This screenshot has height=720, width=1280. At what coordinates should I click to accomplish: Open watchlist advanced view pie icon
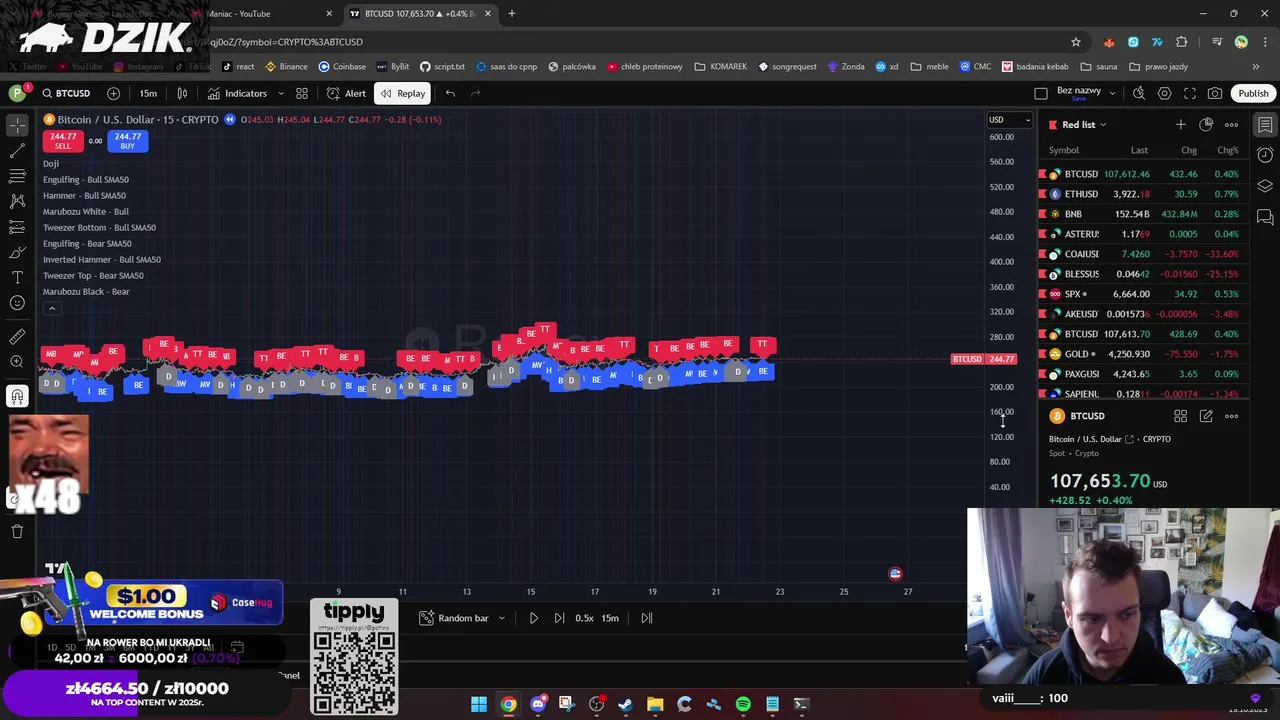coord(1206,125)
